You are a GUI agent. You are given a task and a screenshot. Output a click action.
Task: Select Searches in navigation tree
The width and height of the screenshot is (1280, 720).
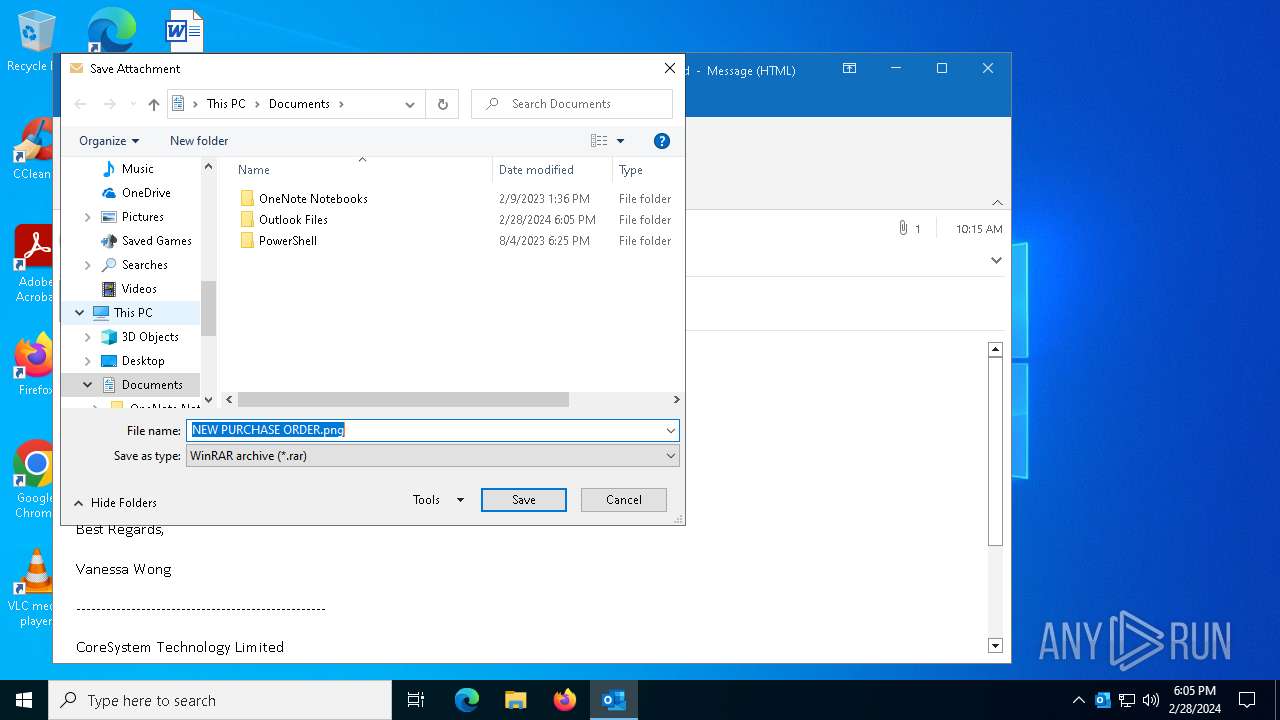click(145, 265)
